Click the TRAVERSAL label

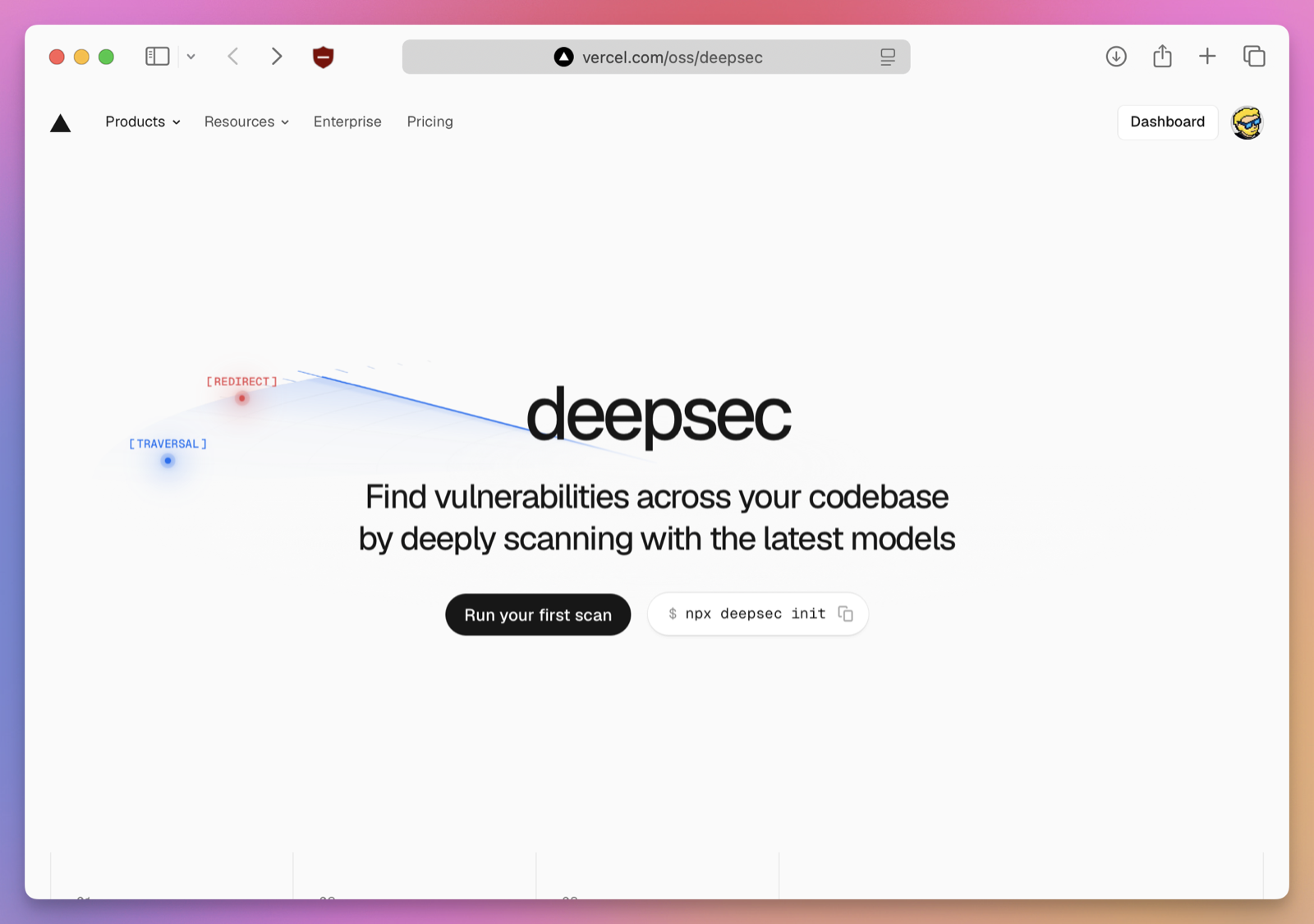[168, 444]
